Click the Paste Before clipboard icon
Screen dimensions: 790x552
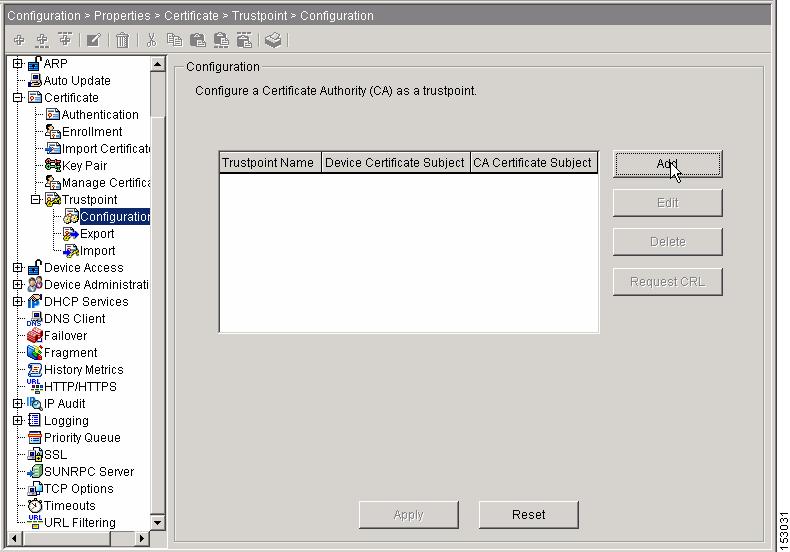pyautogui.click(x=221, y=40)
